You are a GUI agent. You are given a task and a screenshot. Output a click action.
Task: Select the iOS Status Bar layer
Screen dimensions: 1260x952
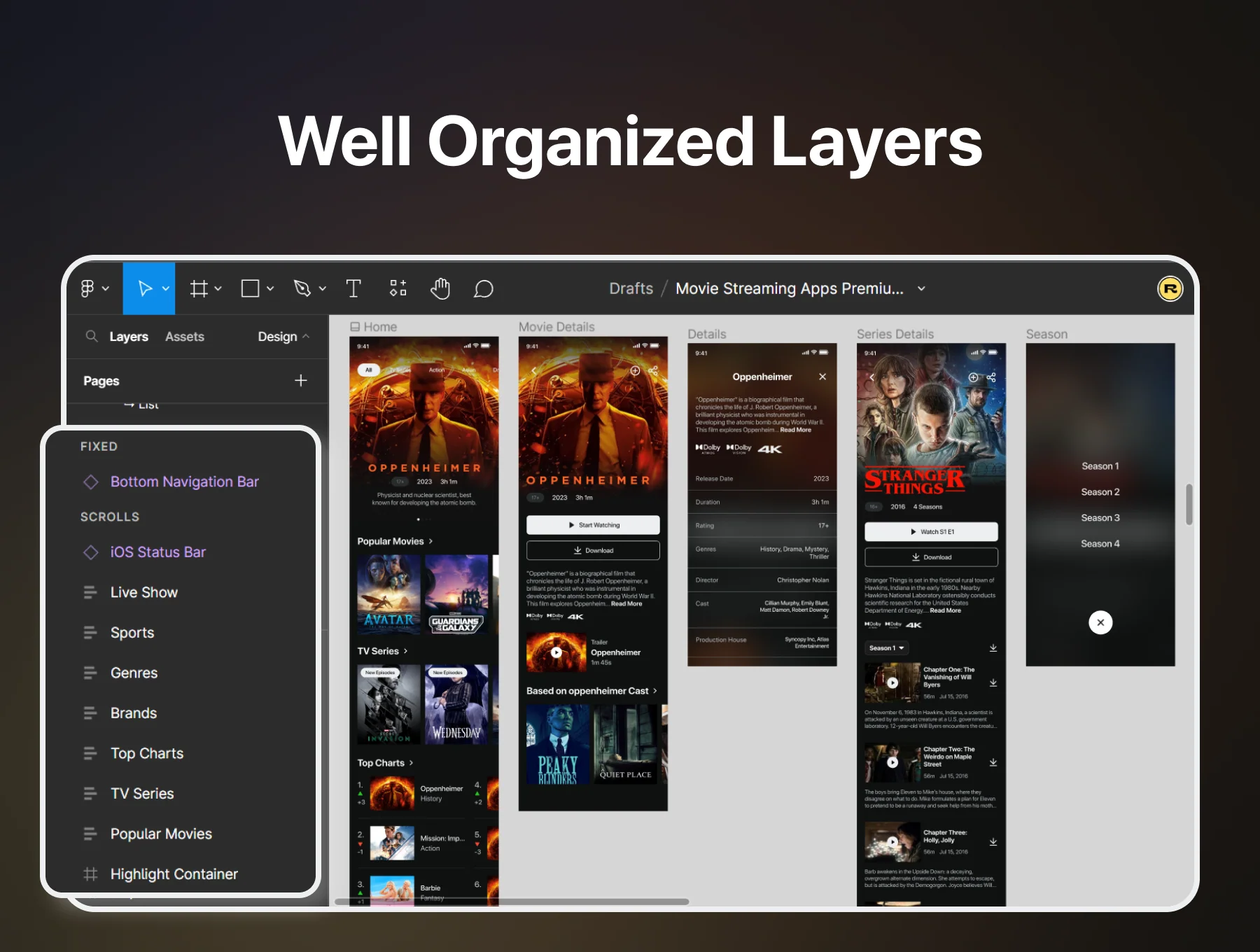point(158,552)
